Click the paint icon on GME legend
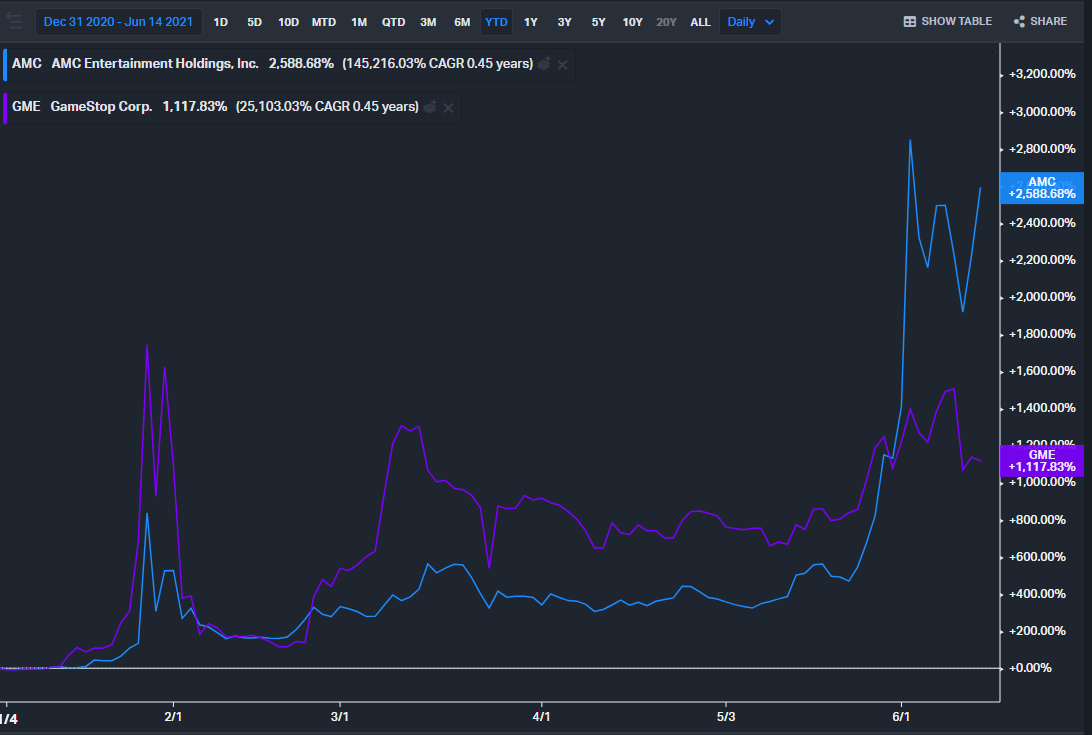 (x=430, y=107)
